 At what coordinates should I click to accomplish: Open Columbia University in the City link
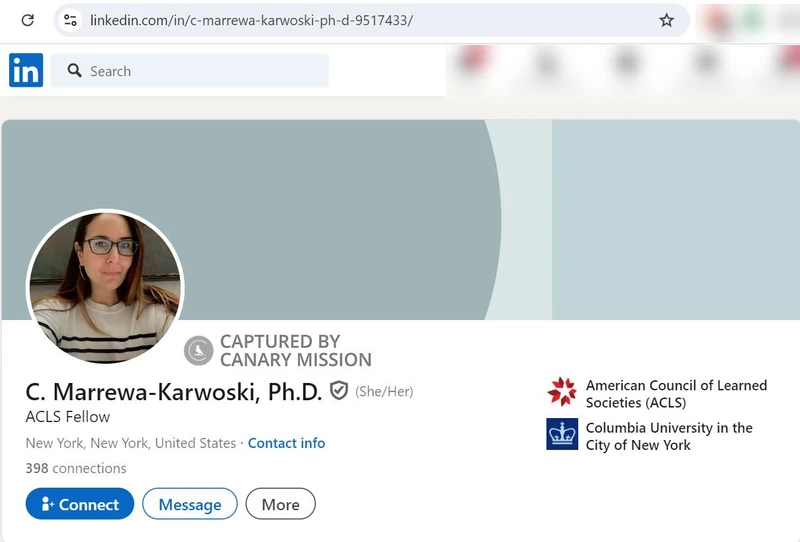[x=669, y=436]
